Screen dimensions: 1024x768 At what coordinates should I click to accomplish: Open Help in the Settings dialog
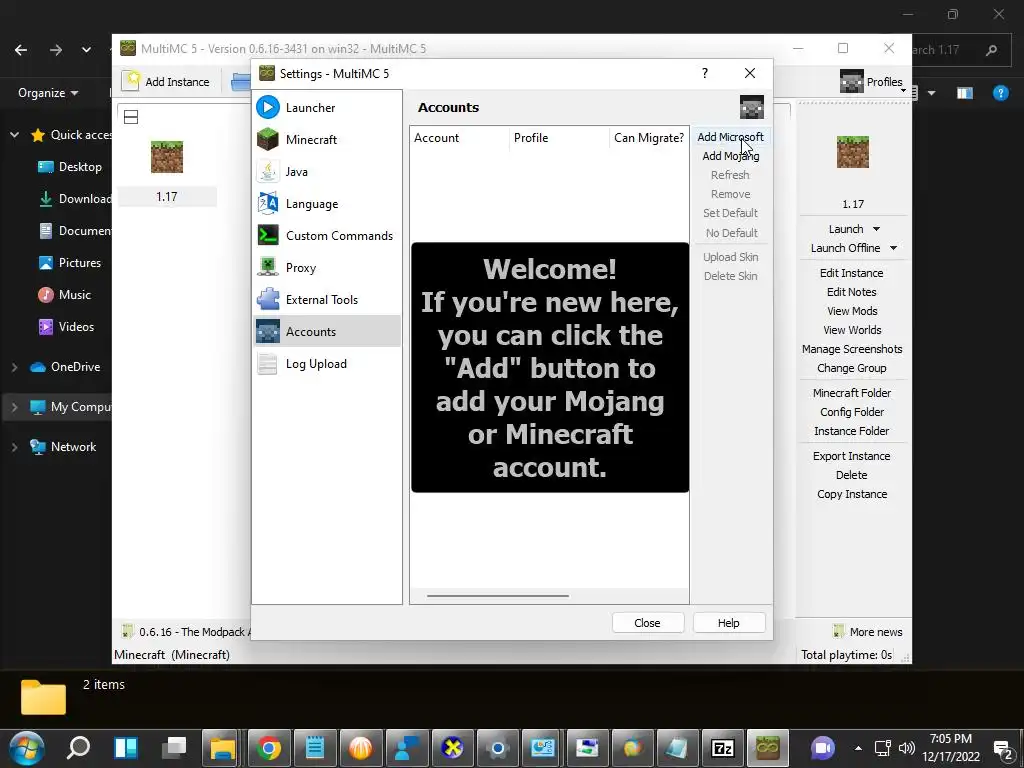click(x=729, y=623)
